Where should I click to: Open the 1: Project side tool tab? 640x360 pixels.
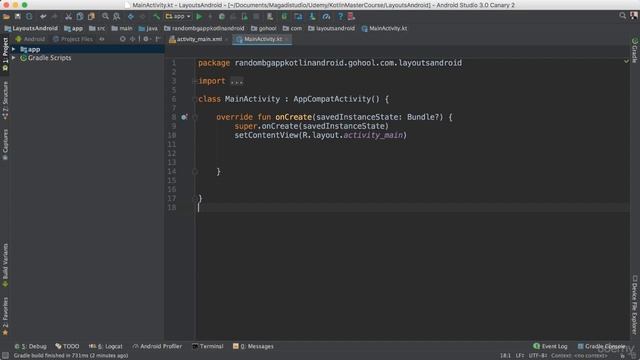point(5,55)
